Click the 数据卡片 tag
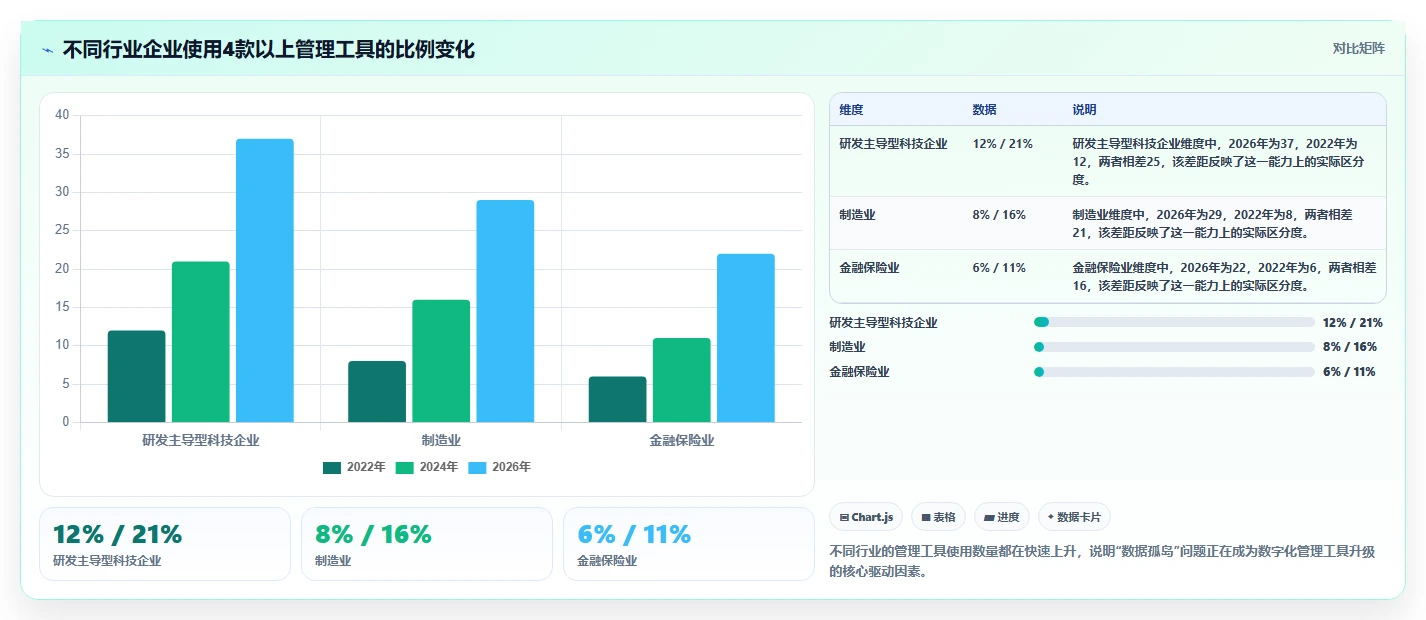 [1074, 517]
